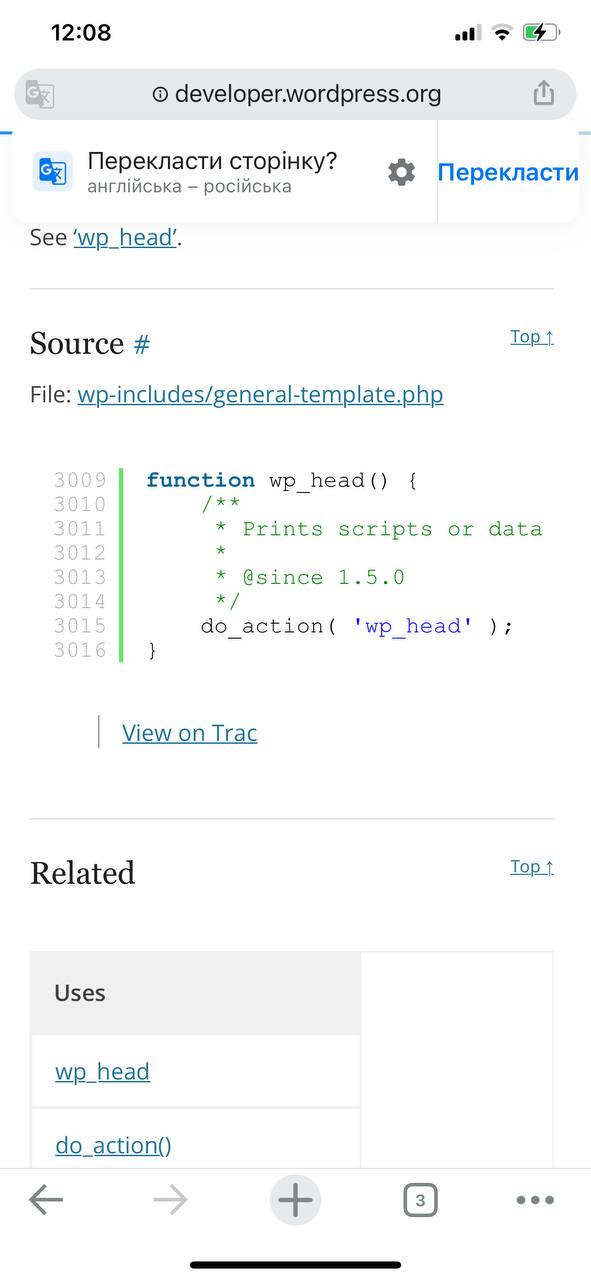Jump to Top from Source section

[532, 337]
